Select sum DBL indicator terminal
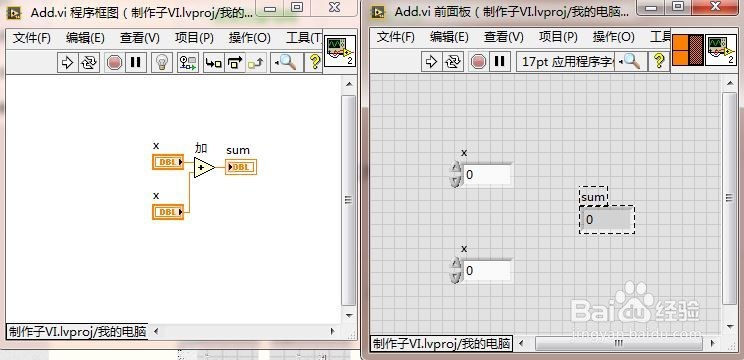 (x=241, y=167)
